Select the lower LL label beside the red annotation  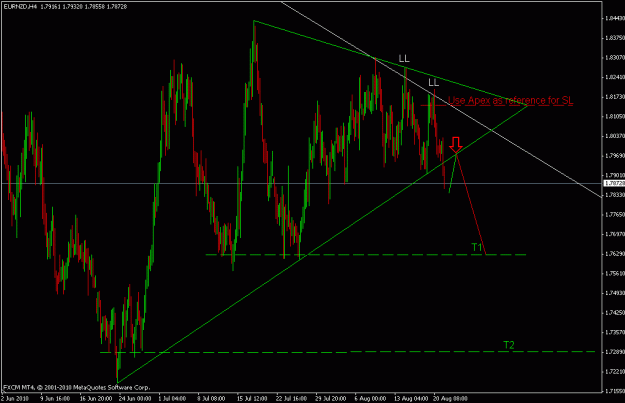tap(433, 83)
